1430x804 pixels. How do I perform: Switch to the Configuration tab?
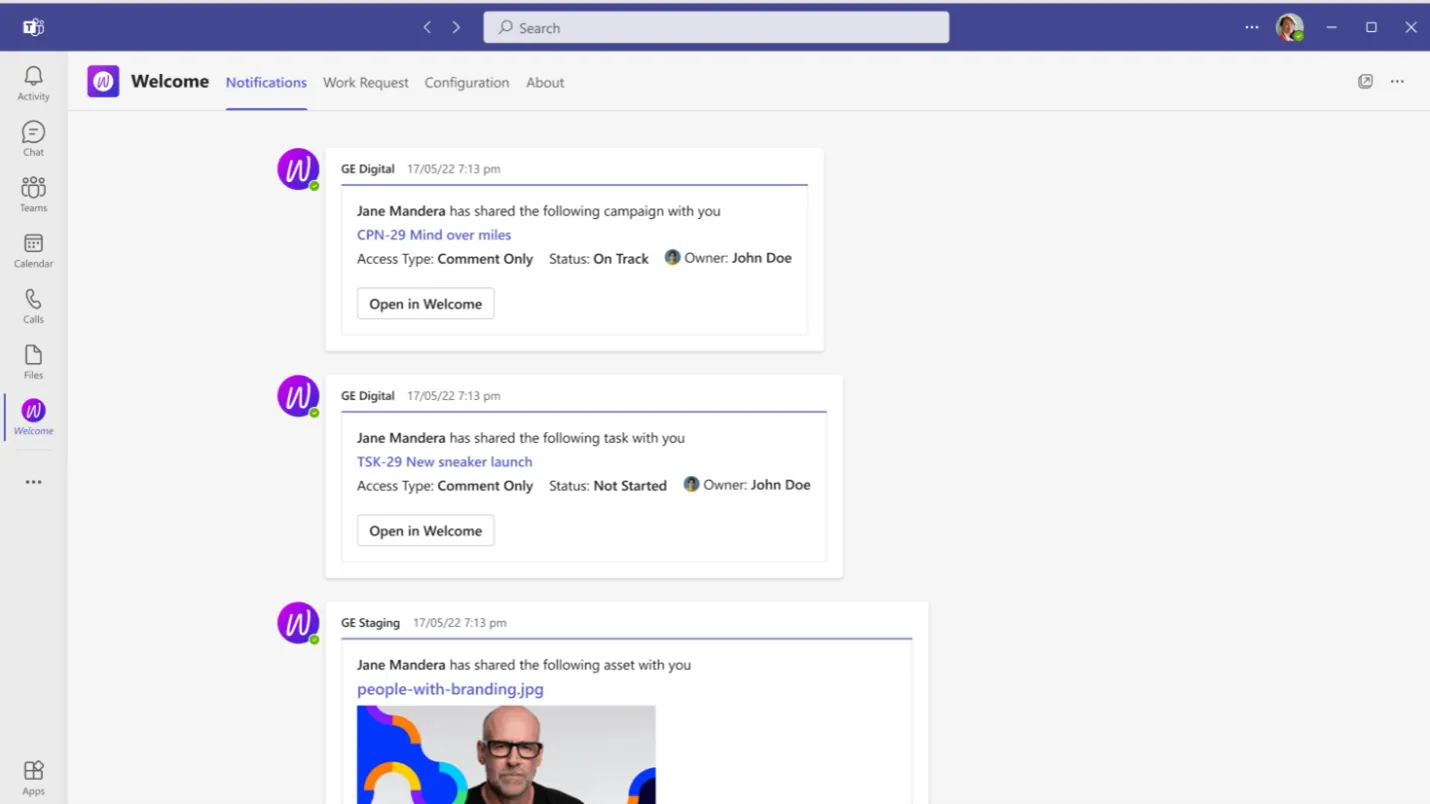pyautogui.click(x=467, y=83)
